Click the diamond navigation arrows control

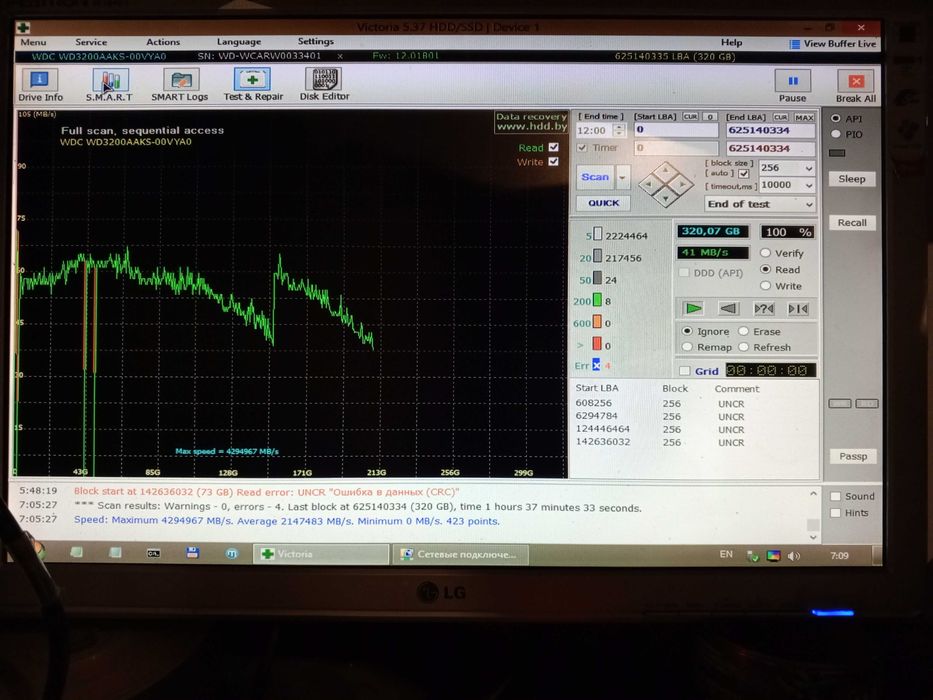[666, 185]
